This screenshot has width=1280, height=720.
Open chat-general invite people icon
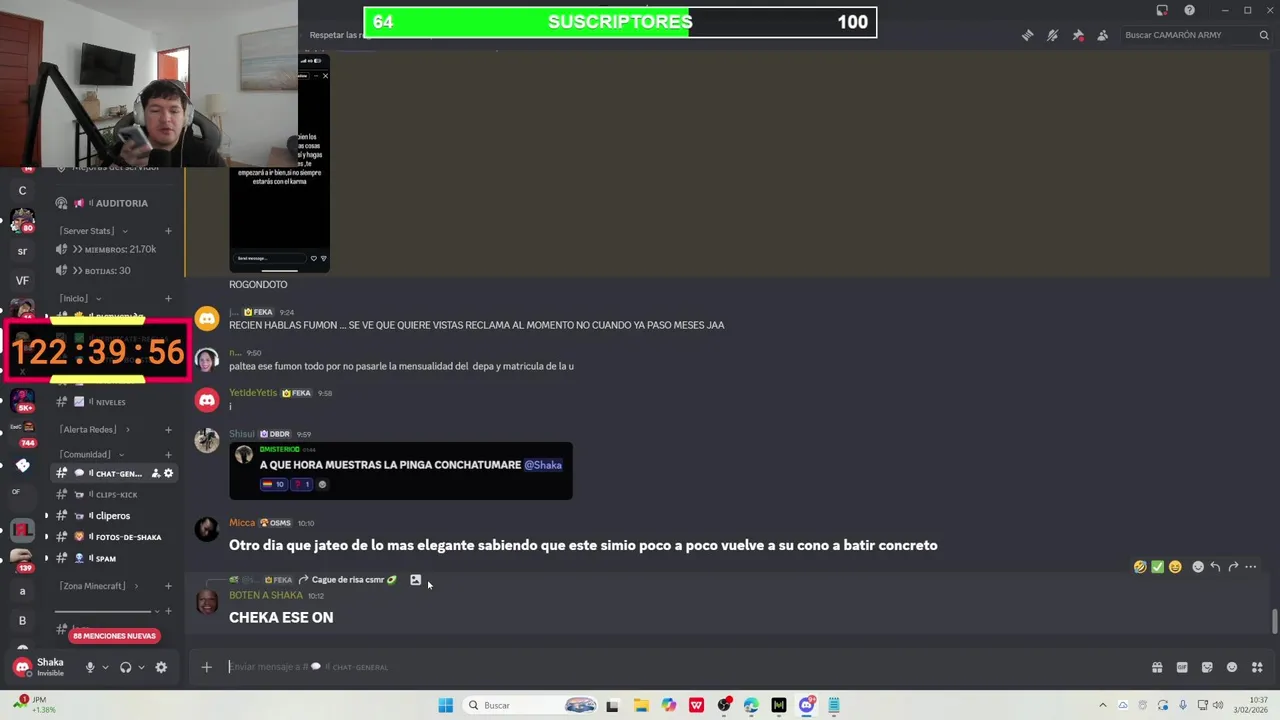(155, 473)
